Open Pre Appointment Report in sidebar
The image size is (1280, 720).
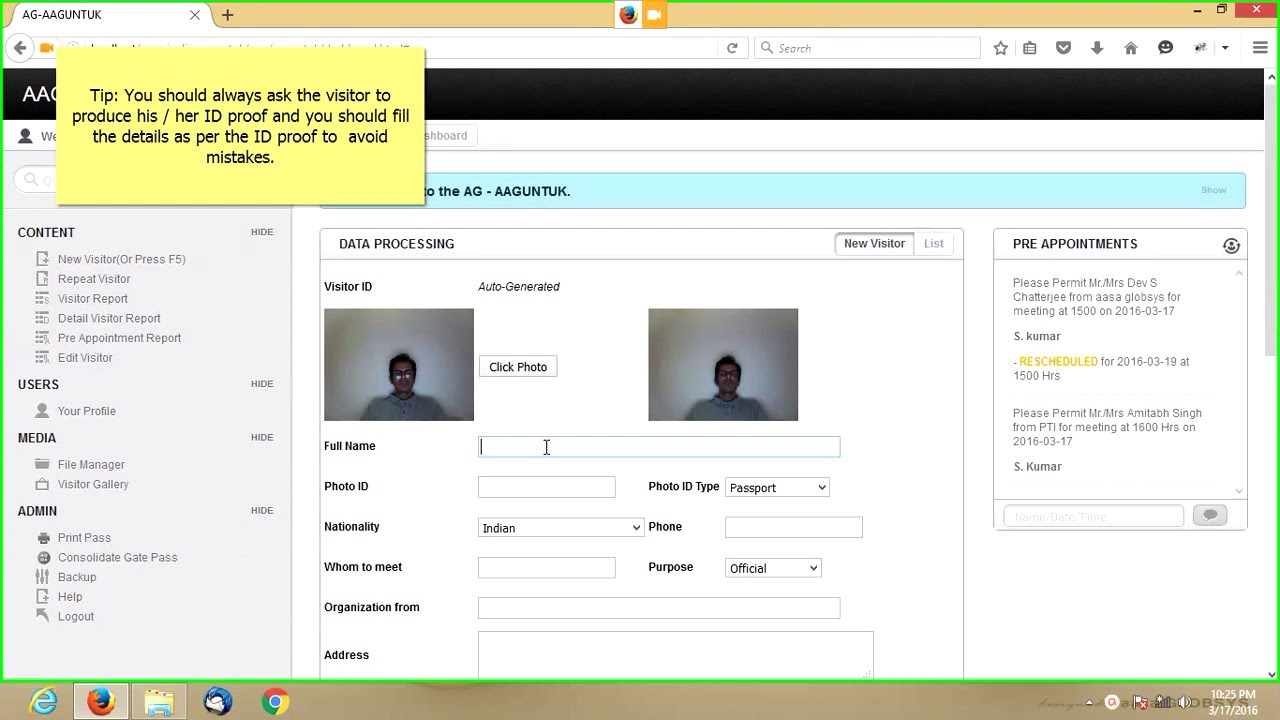(119, 338)
